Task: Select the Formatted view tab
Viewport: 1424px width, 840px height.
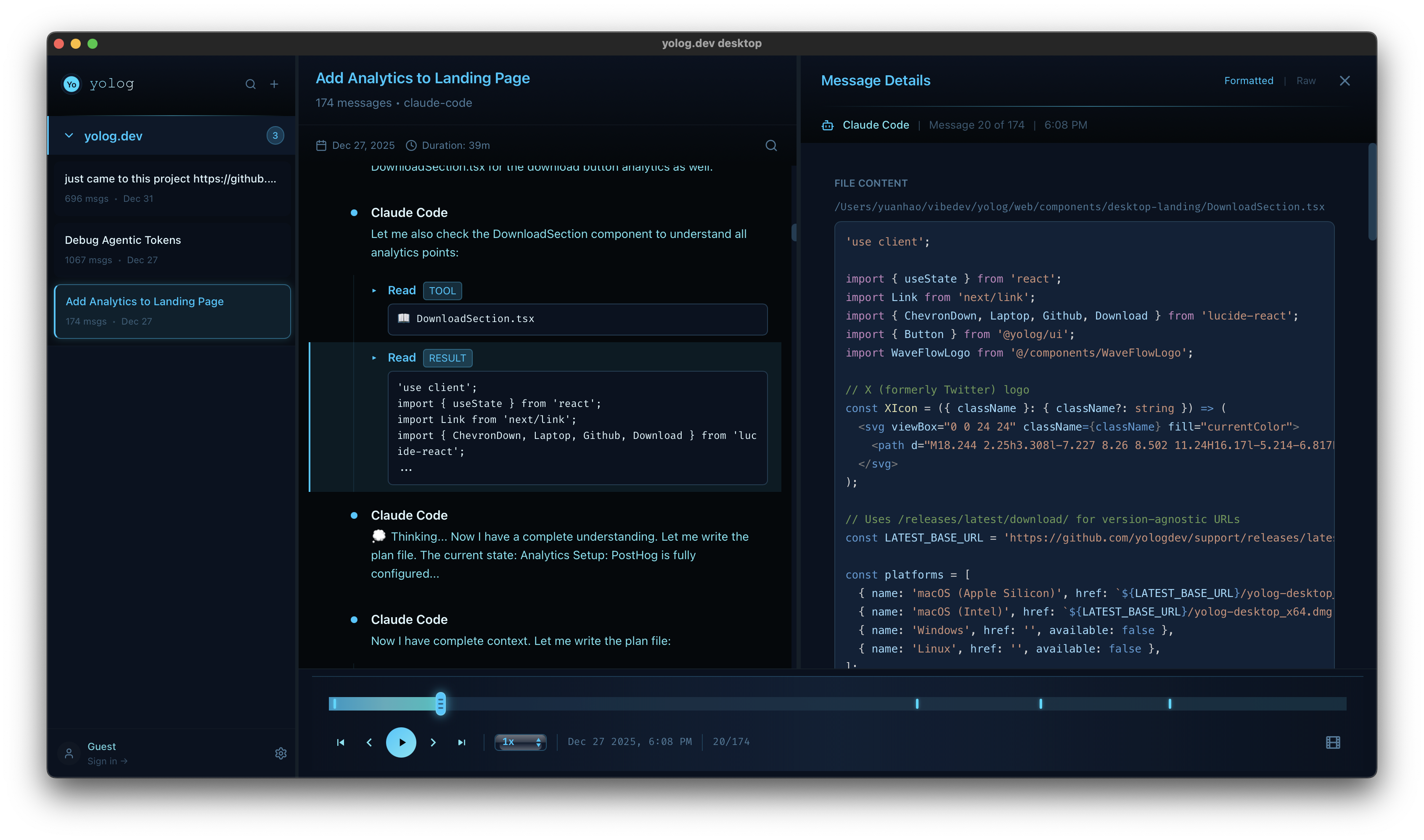Action: pyautogui.click(x=1249, y=80)
